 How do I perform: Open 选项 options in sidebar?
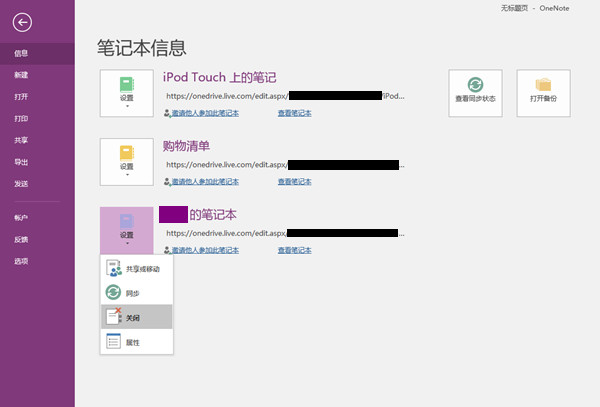coord(37,262)
